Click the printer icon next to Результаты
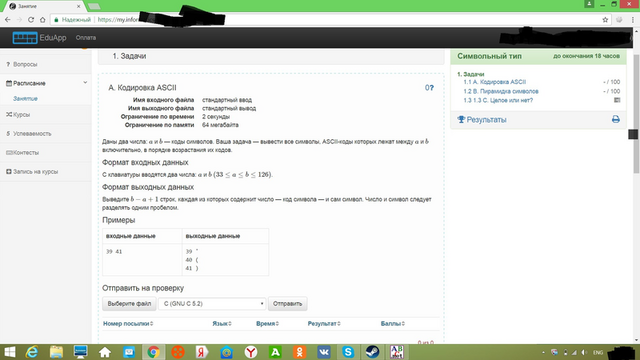This screenshot has width=640, height=360. [616, 119]
